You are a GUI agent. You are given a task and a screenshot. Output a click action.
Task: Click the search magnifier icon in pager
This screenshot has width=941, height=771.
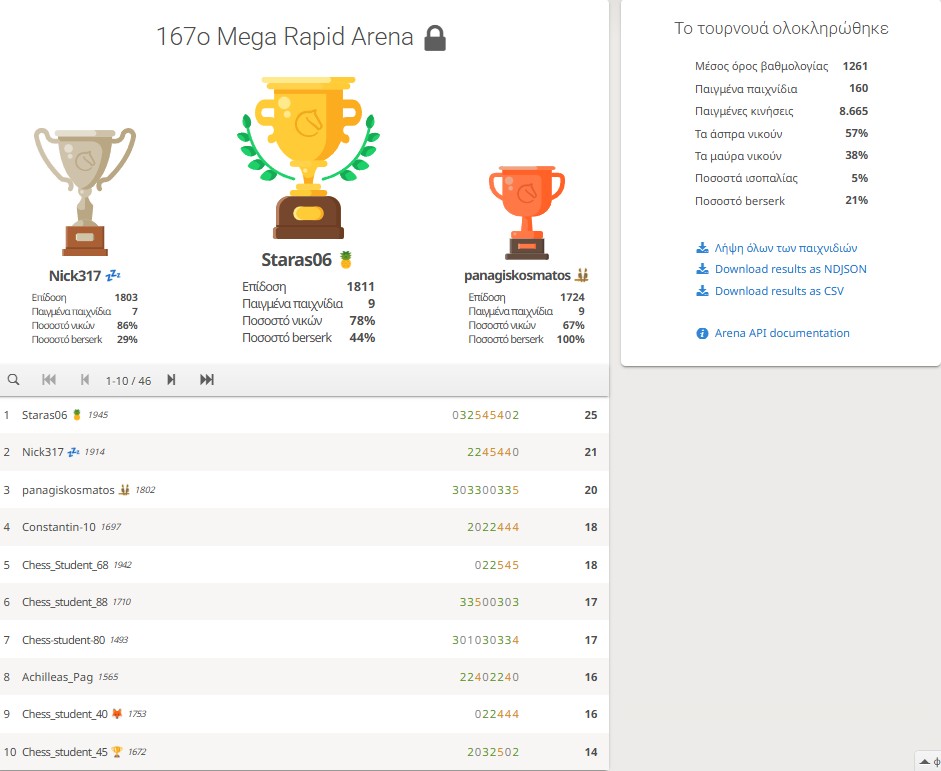click(x=13, y=380)
